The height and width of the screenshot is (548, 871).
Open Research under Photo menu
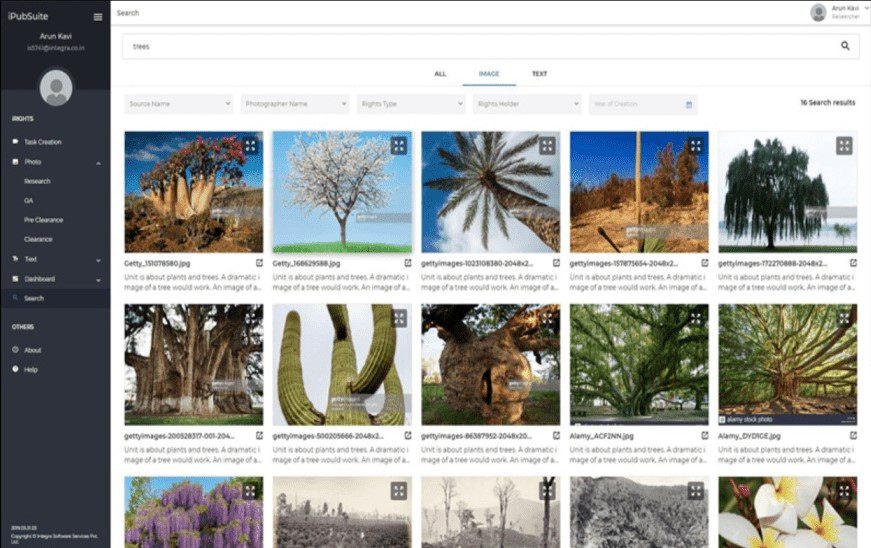tap(37, 182)
